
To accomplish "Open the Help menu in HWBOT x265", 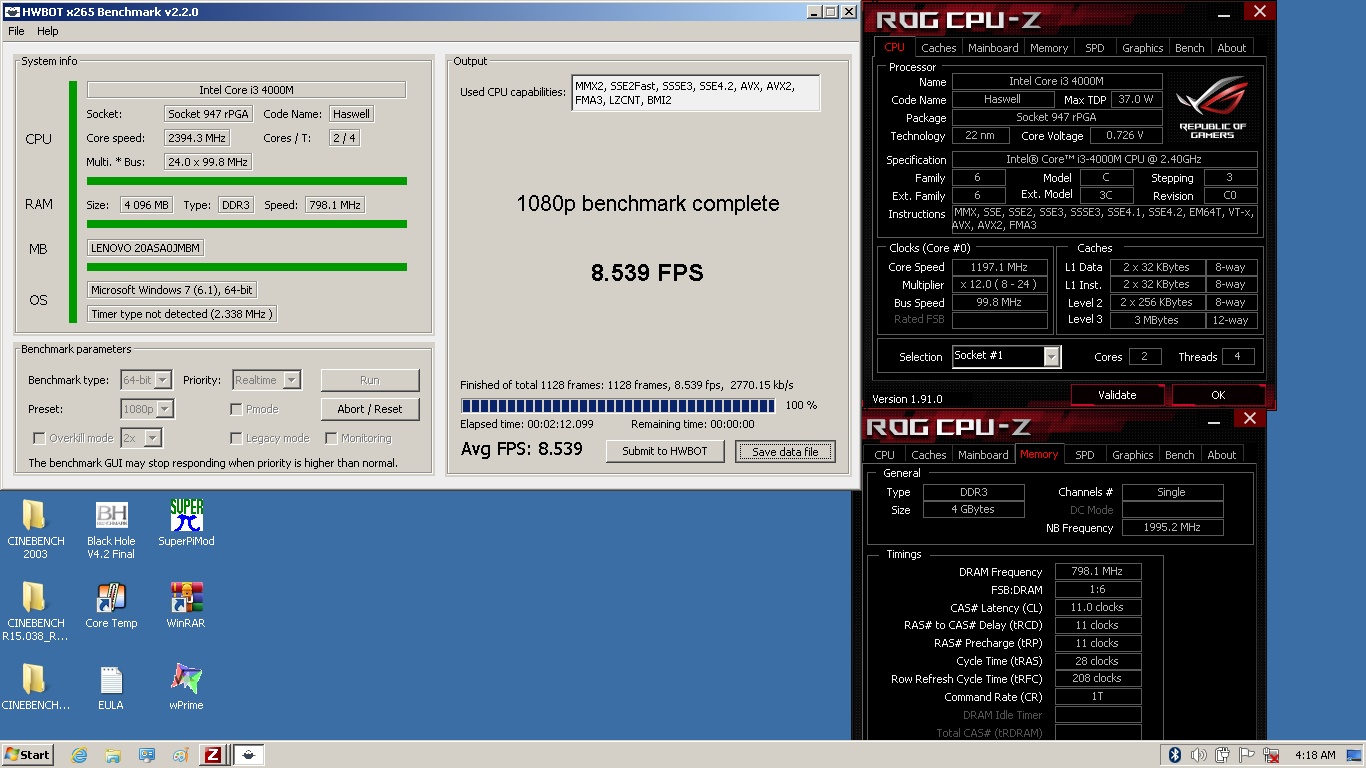I will (48, 31).
